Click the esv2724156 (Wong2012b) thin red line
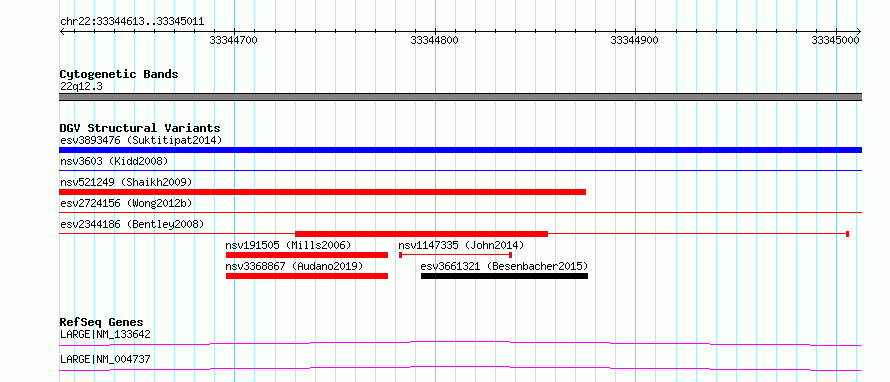 460,212
